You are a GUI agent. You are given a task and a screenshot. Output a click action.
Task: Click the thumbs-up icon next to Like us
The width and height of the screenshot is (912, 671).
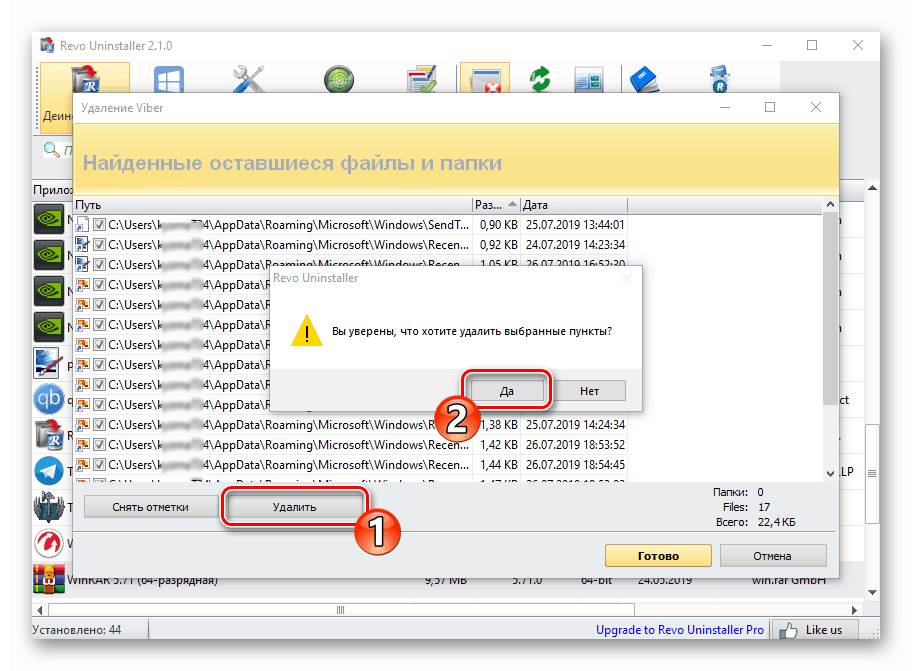[x=789, y=630]
